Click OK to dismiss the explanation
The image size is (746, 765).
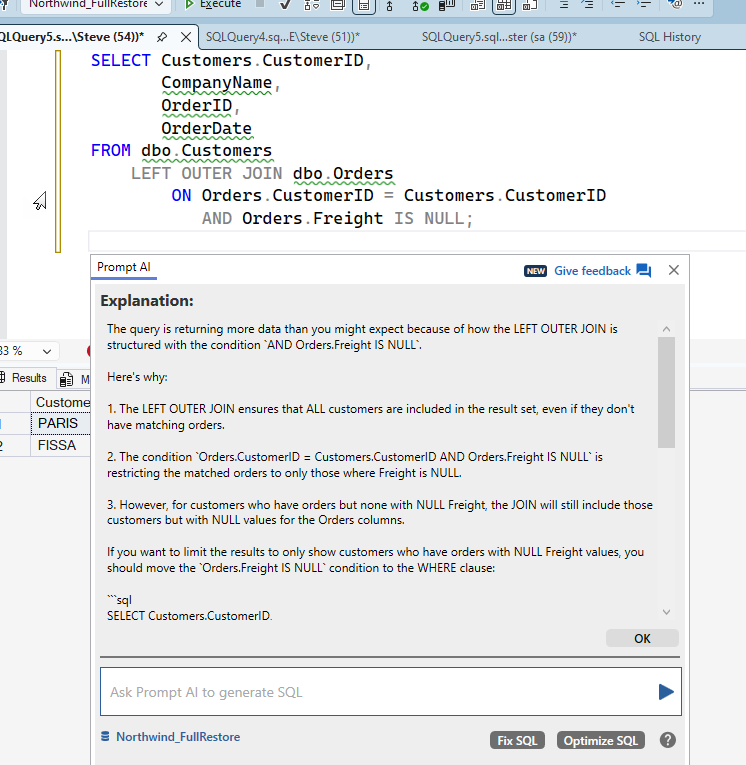tap(641, 638)
